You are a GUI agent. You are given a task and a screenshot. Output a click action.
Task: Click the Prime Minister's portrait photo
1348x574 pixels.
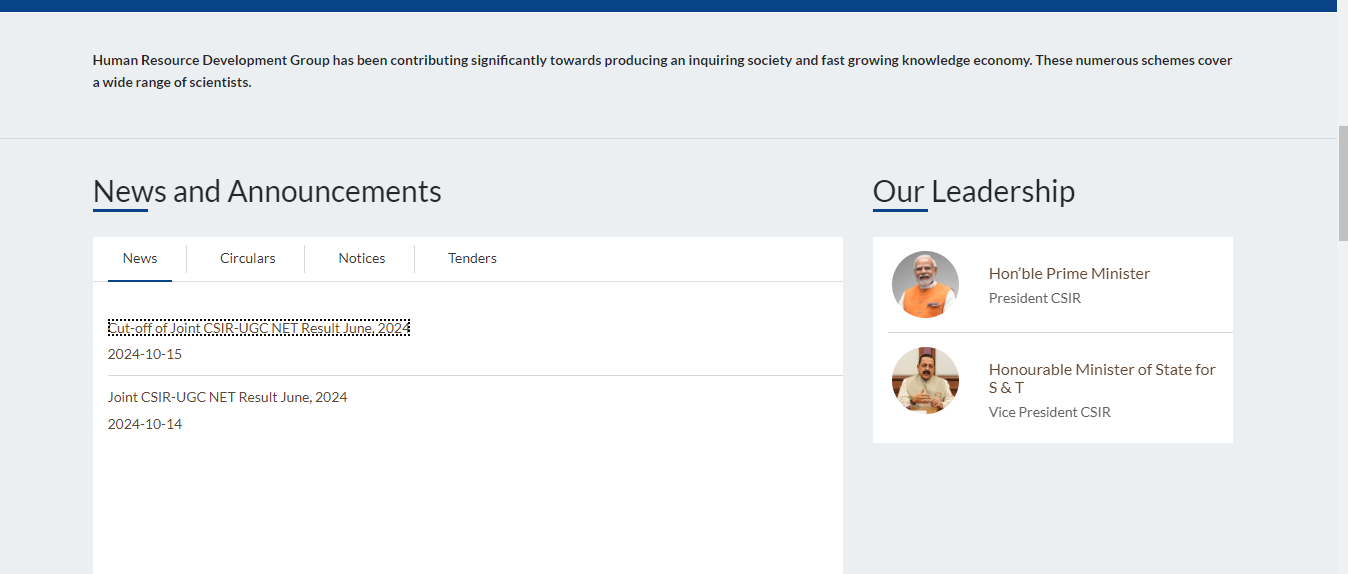(x=925, y=285)
